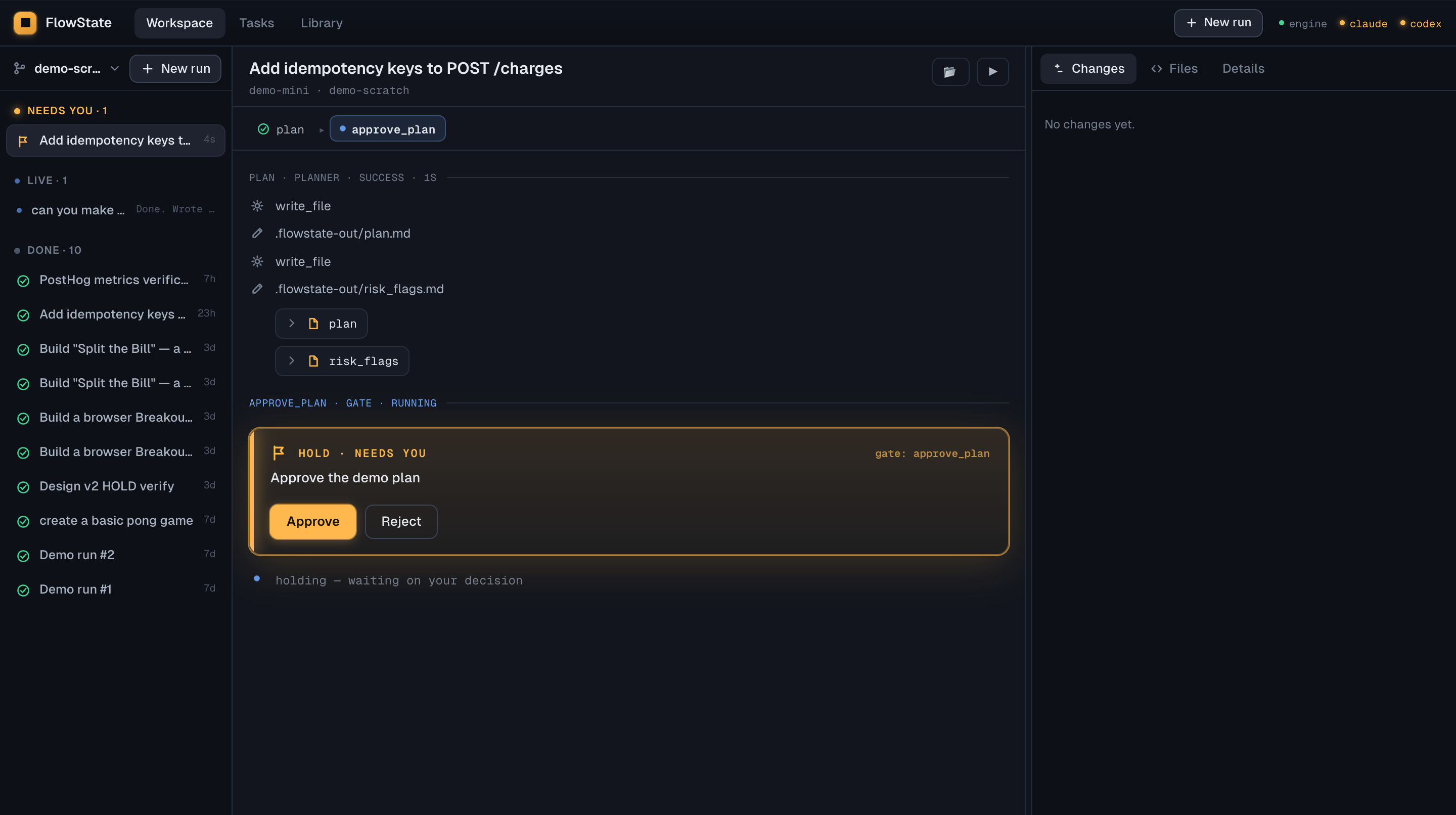
Task: Click the gear icon beside first write_file
Action: pyautogui.click(x=257, y=206)
